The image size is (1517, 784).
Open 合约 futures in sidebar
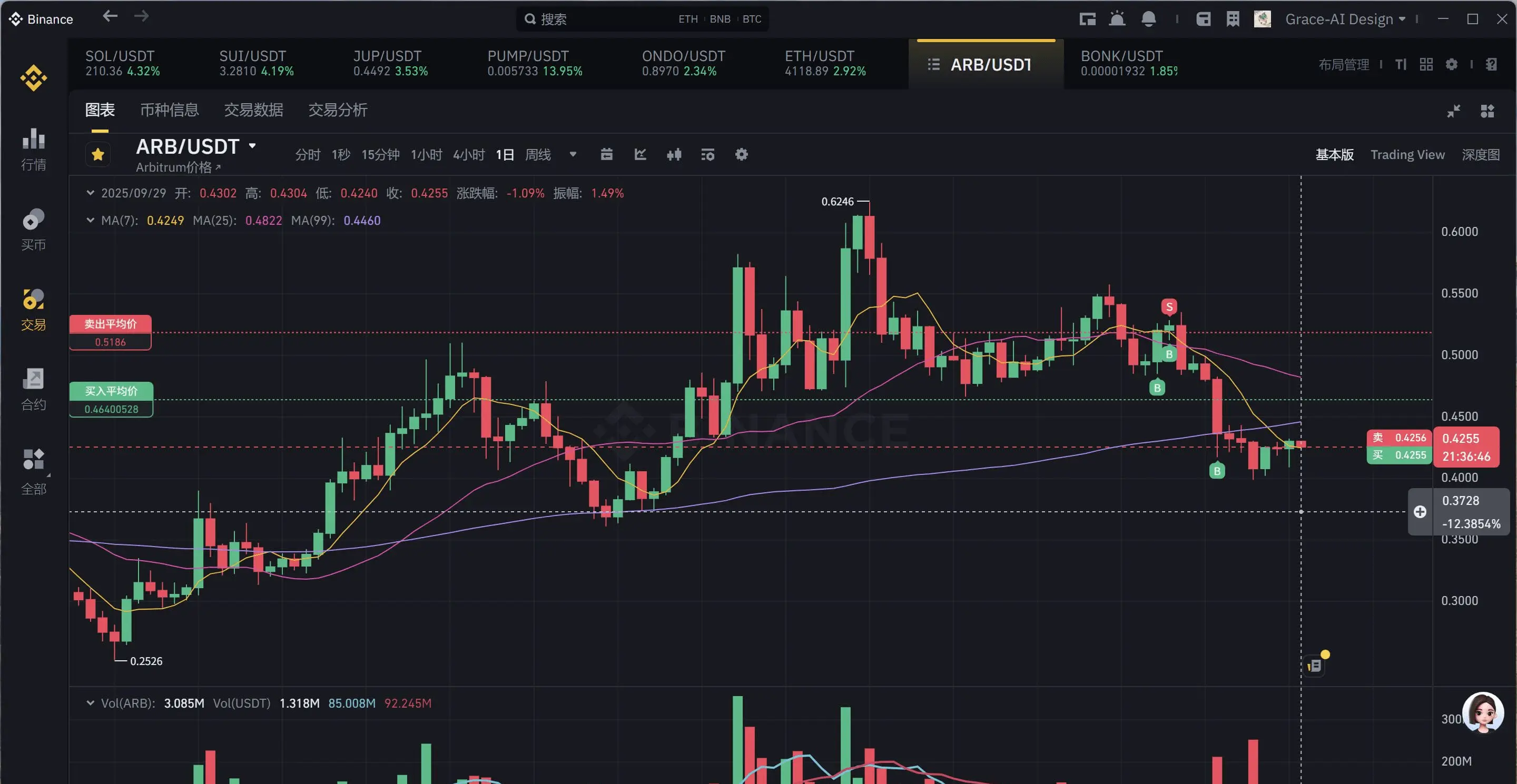click(34, 390)
